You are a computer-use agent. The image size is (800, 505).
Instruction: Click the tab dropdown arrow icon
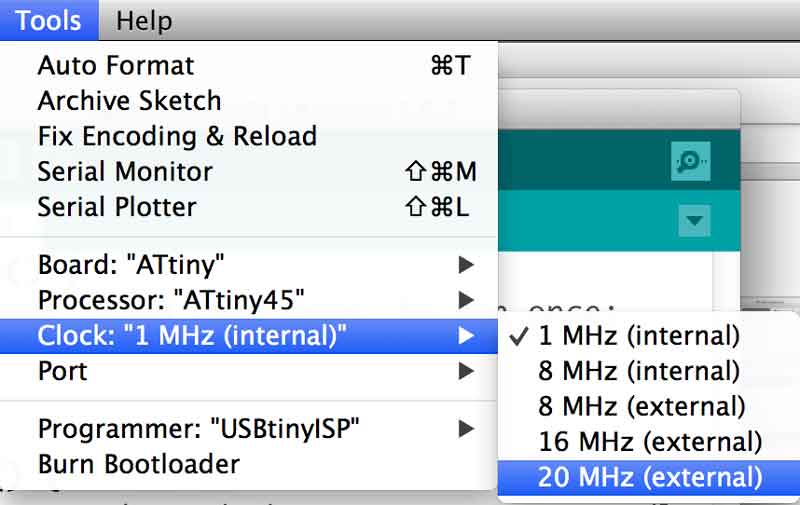694,221
